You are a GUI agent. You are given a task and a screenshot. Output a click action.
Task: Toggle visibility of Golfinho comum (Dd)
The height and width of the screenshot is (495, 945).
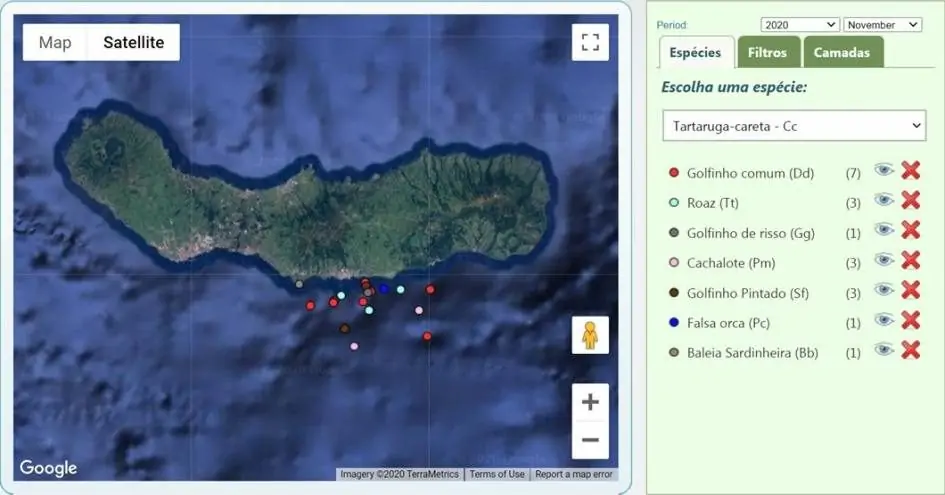tap(883, 171)
